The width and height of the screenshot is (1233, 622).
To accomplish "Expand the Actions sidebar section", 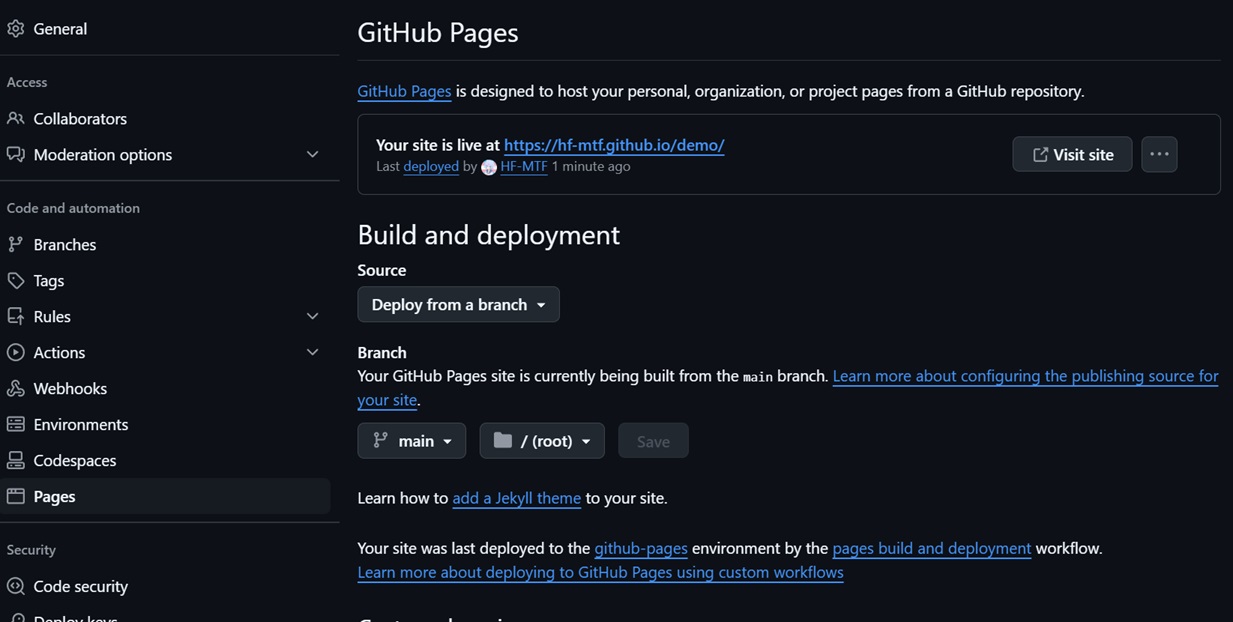I will click(x=312, y=353).
